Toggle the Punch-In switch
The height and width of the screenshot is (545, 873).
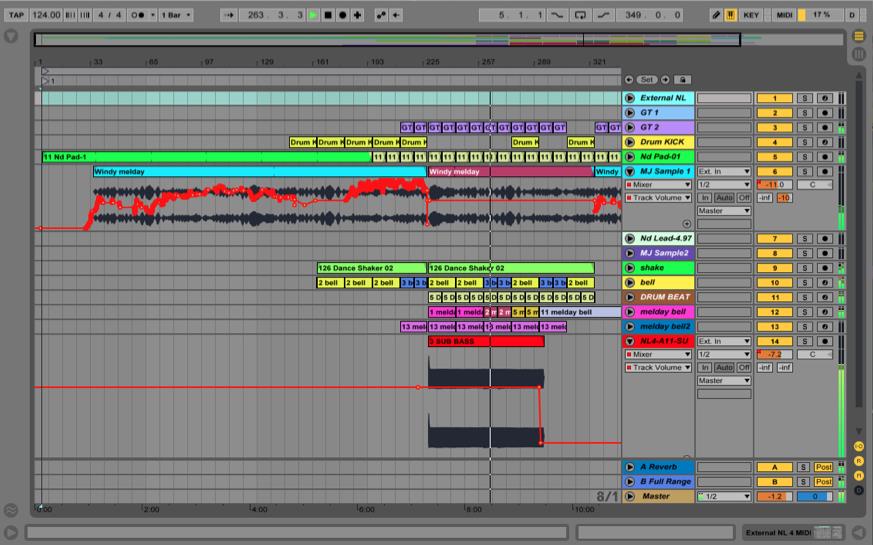click(557, 15)
